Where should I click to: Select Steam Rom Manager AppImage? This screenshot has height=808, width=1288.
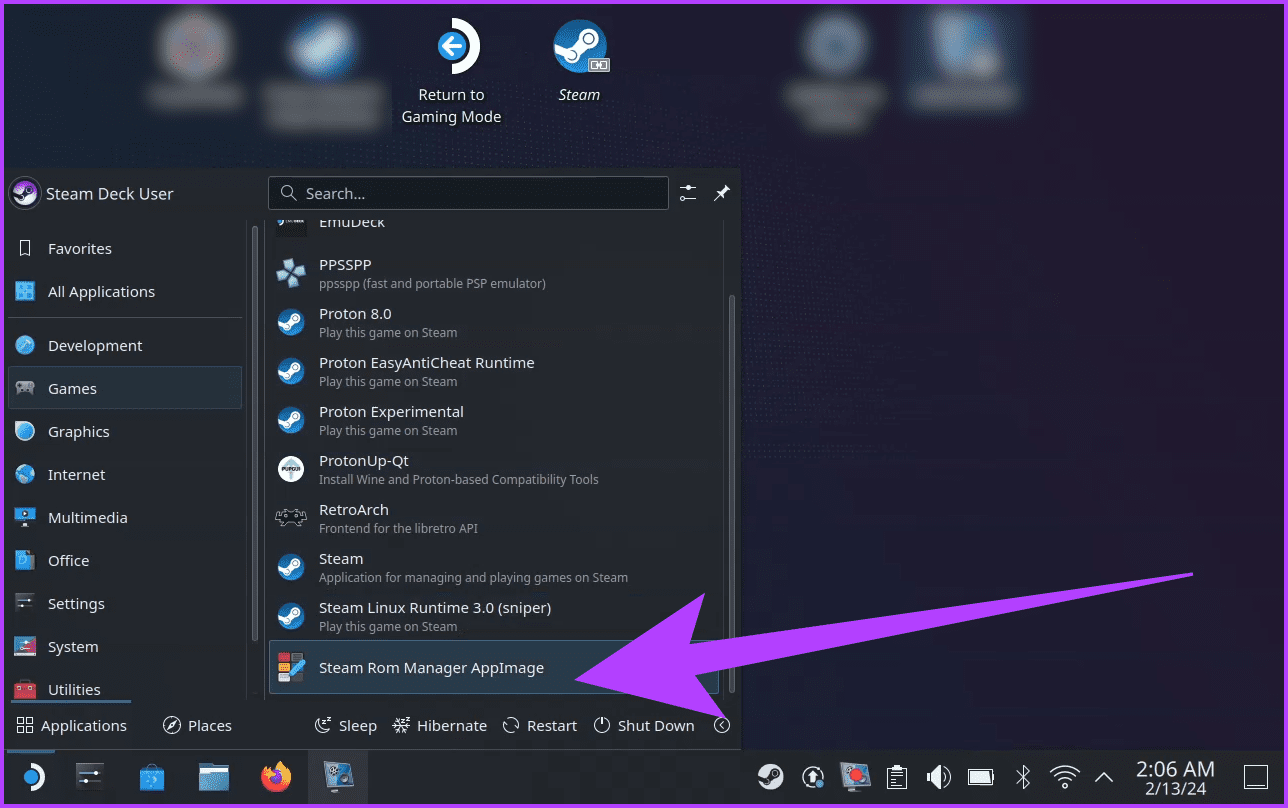pos(431,667)
